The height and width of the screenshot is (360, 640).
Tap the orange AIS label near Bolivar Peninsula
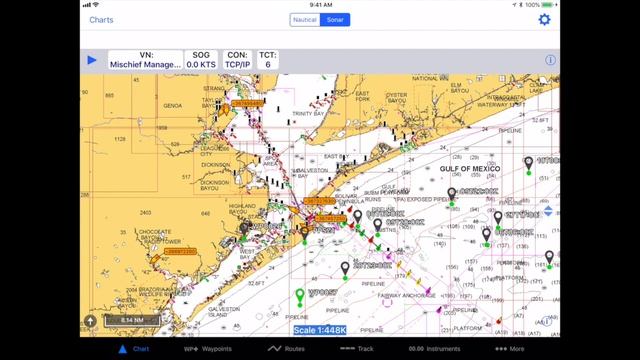click(x=320, y=201)
